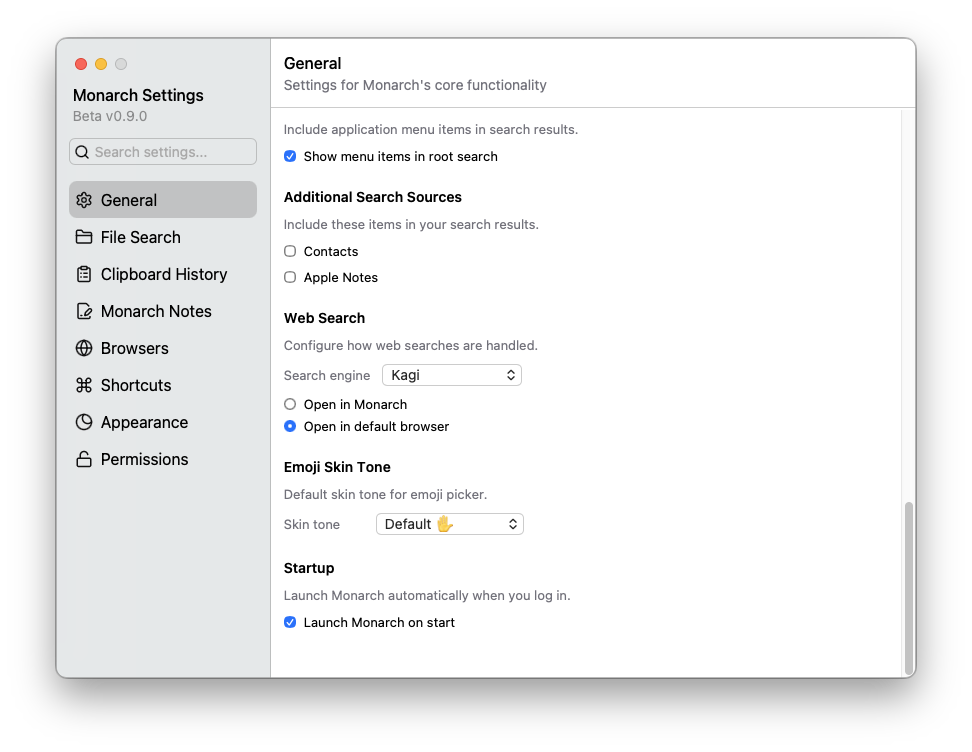Open the Search engine dropdown showing Kagi

[x=451, y=375]
